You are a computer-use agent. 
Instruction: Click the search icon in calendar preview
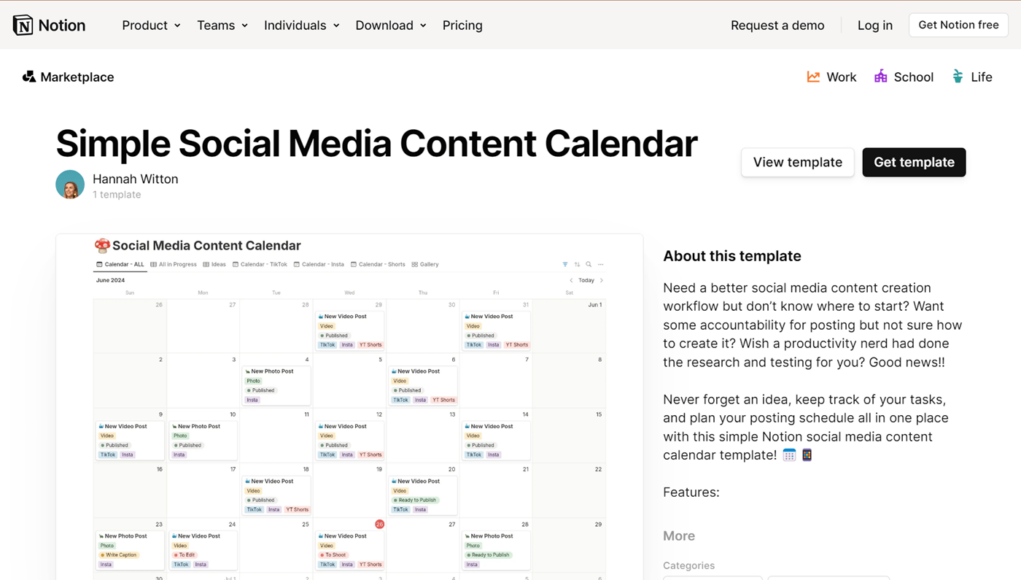click(x=589, y=264)
